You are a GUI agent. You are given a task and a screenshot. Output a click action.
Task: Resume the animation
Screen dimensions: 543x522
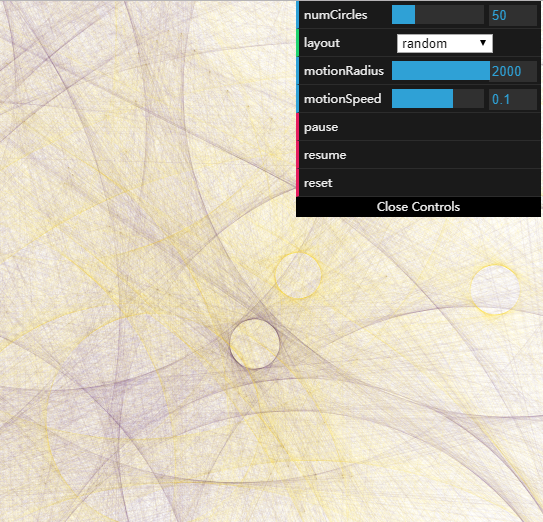pyautogui.click(x=418, y=155)
